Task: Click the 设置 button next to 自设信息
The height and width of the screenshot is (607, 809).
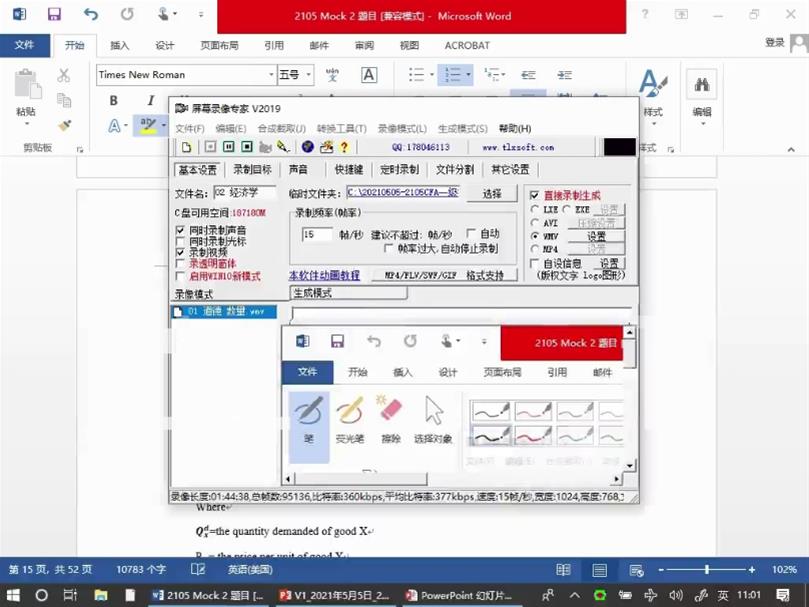Action: coord(609,263)
